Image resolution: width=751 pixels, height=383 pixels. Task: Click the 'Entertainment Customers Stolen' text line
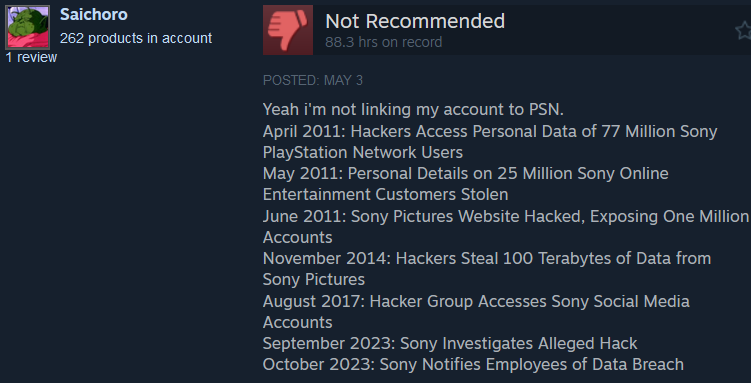pos(386,194)
